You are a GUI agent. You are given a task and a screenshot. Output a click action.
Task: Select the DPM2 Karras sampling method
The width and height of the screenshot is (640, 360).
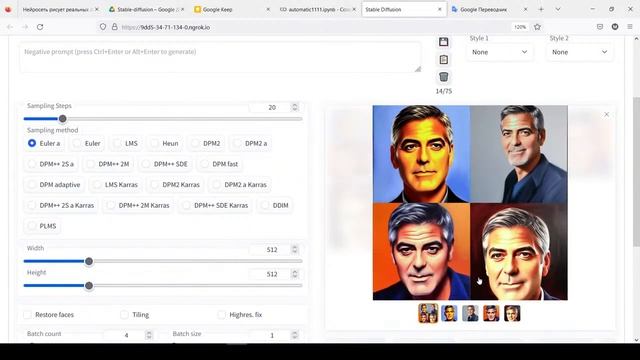pyautogui.click(x=175, y=184)
